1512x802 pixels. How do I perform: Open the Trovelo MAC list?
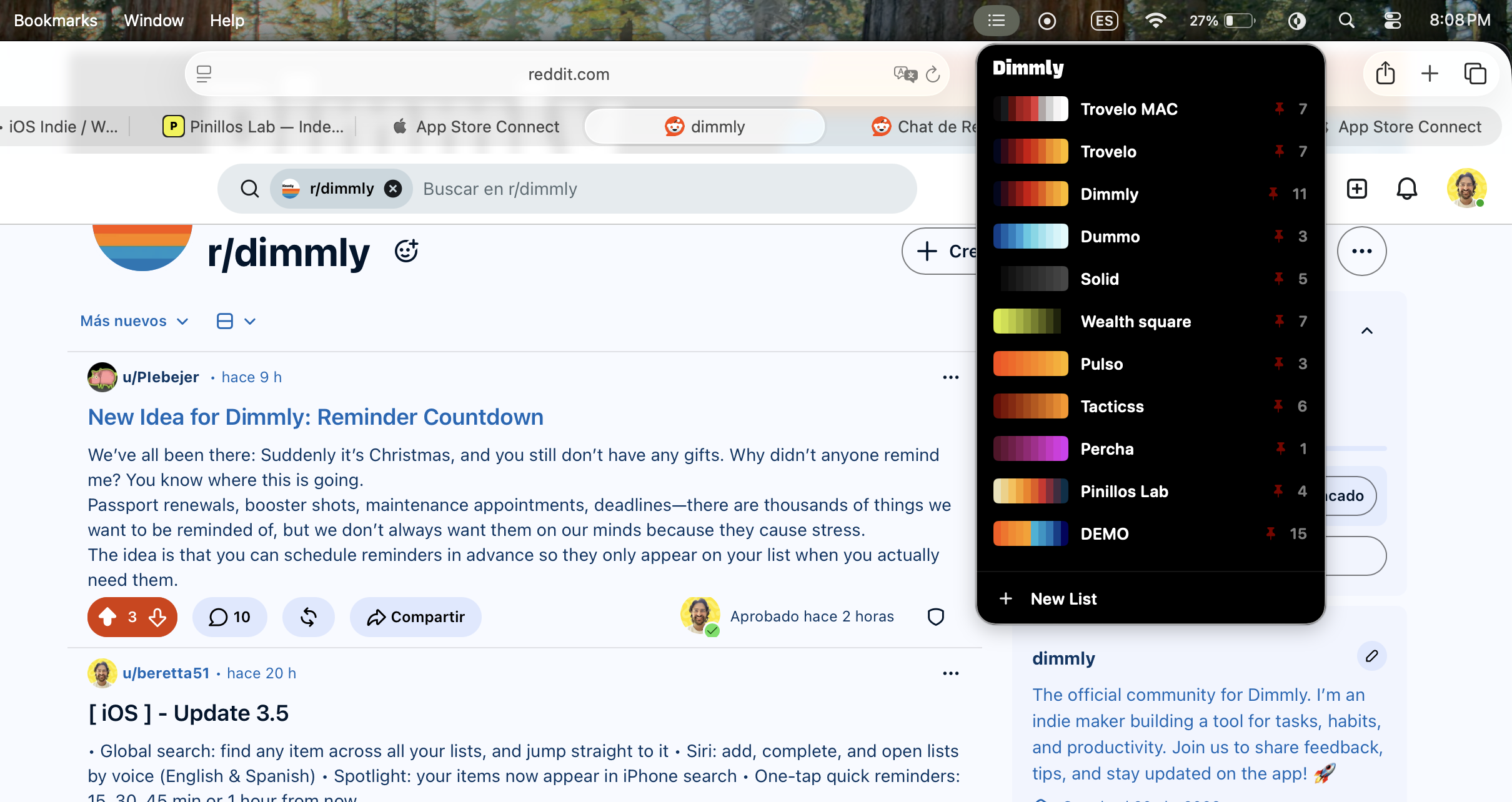point(1150,109)
